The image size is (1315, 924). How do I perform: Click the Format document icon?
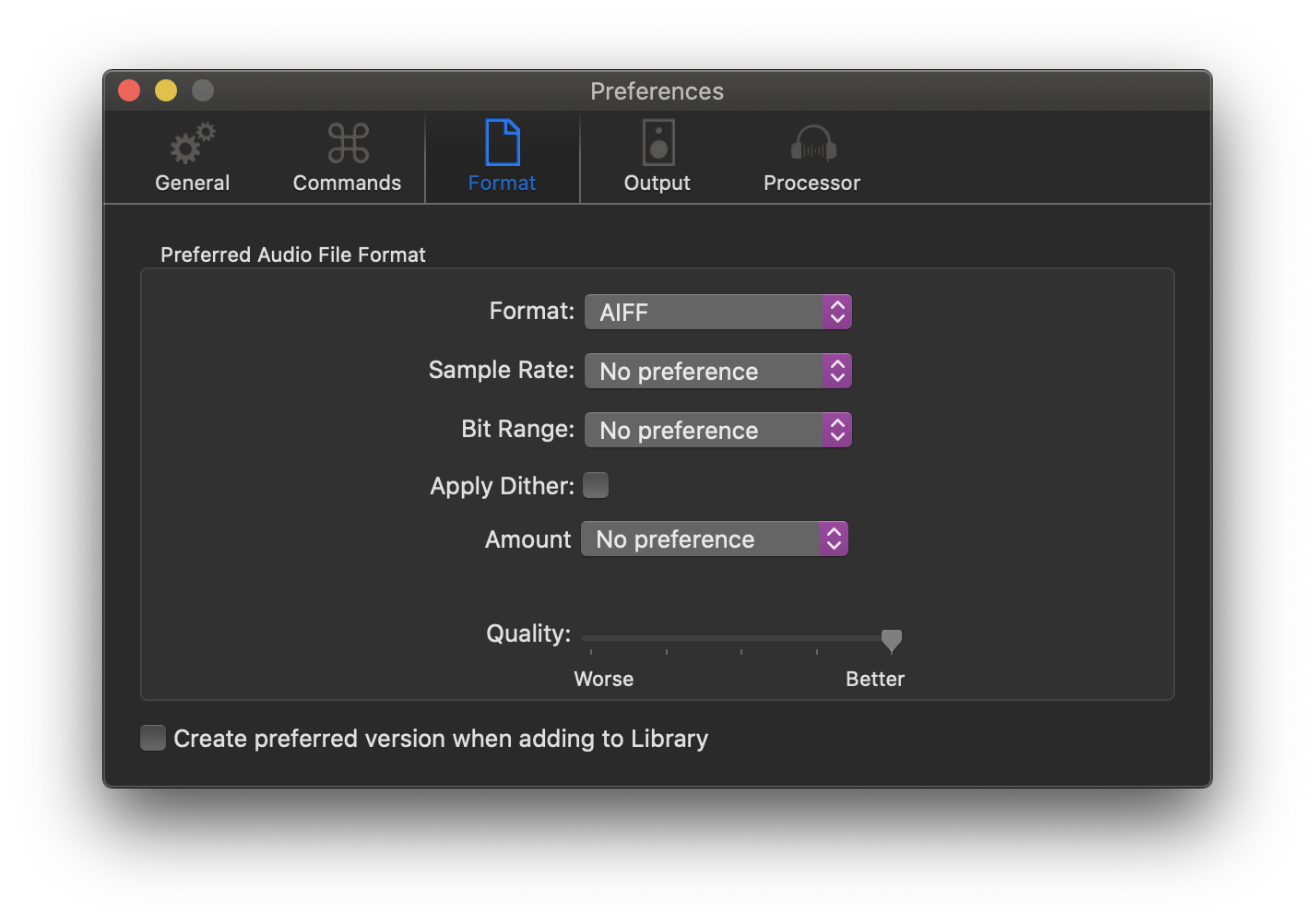503,144
